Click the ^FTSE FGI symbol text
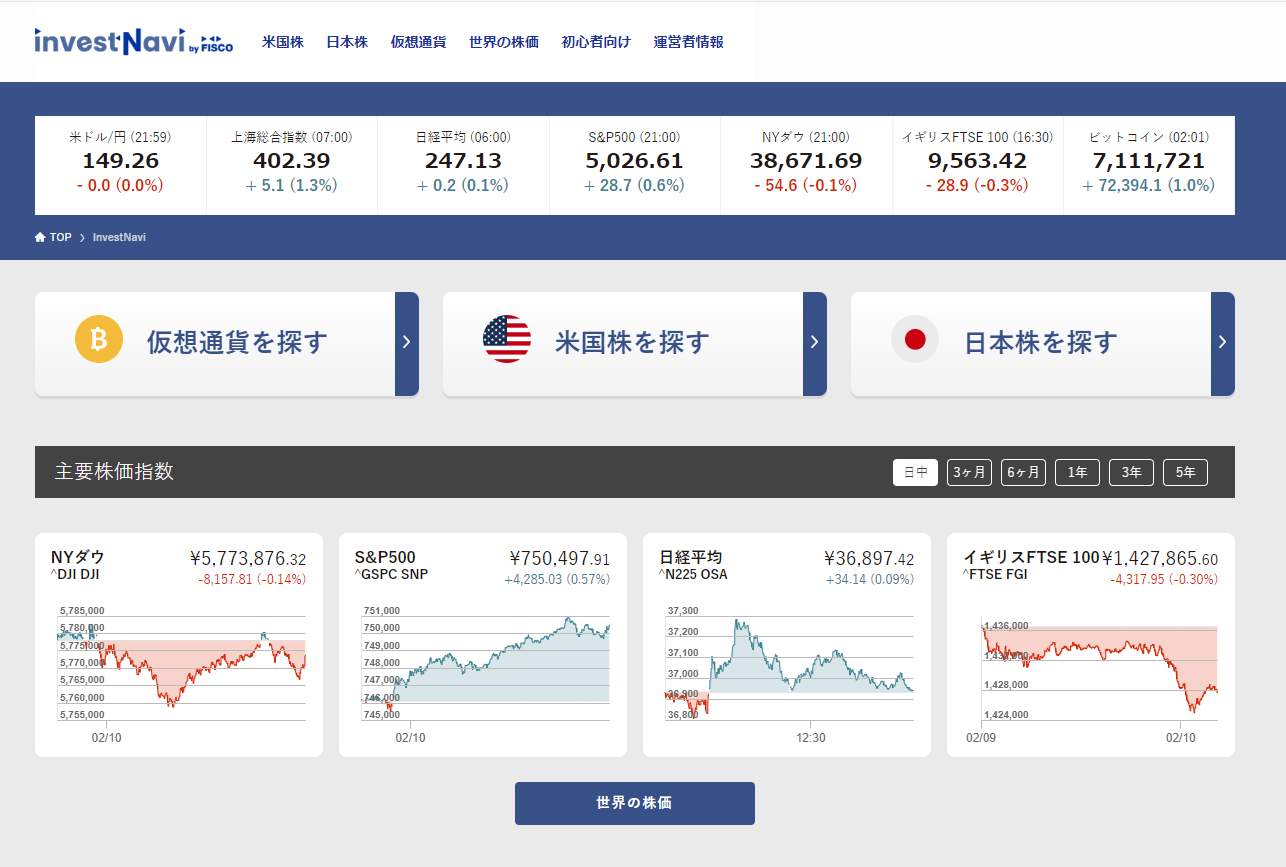 pos(995,575)
